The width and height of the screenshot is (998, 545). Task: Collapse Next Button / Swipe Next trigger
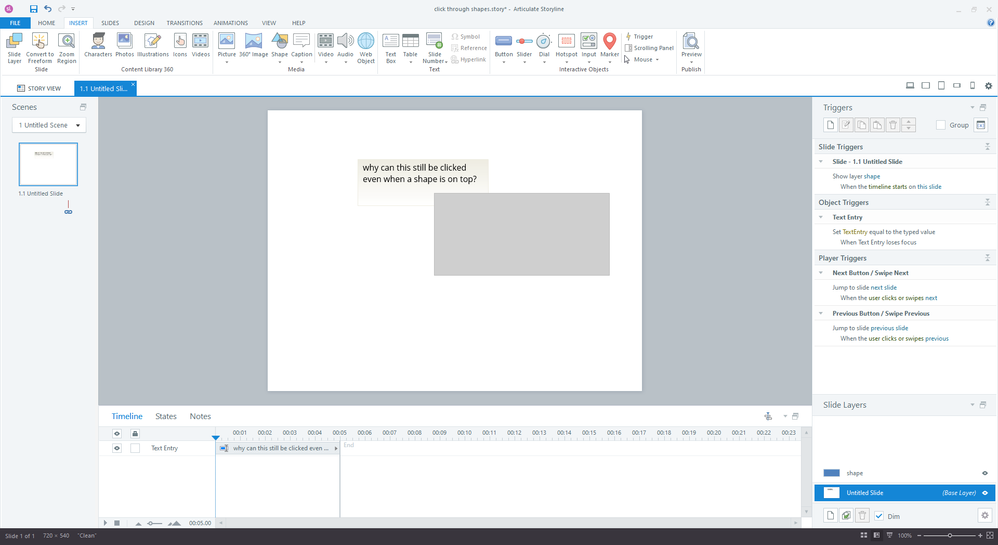tap(822, 273)
